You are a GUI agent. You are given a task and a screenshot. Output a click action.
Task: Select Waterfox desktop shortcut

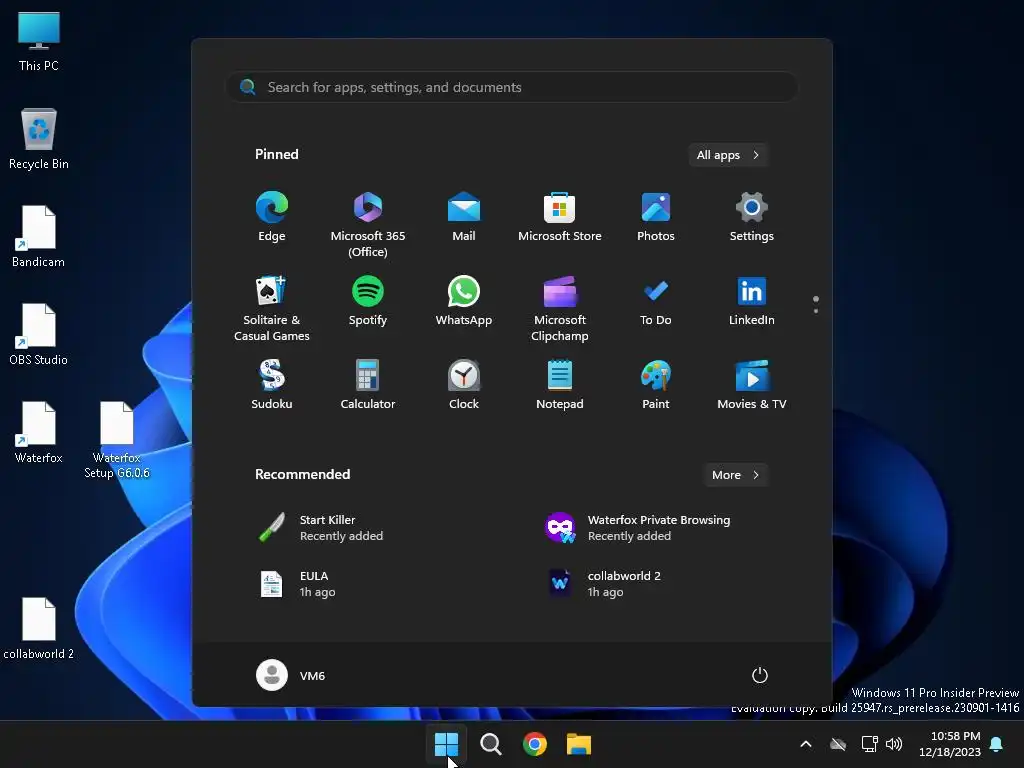(39, 433)
